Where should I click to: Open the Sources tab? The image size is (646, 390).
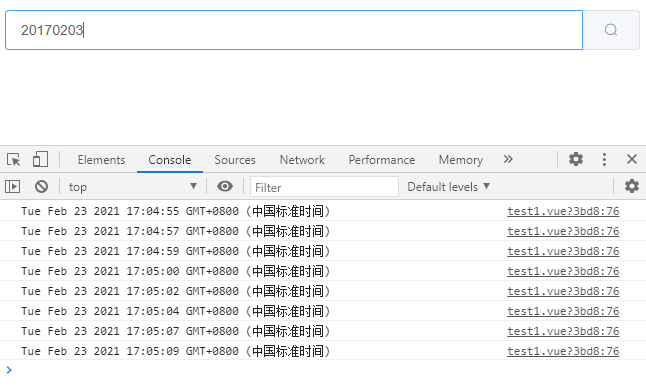[235, 159]
